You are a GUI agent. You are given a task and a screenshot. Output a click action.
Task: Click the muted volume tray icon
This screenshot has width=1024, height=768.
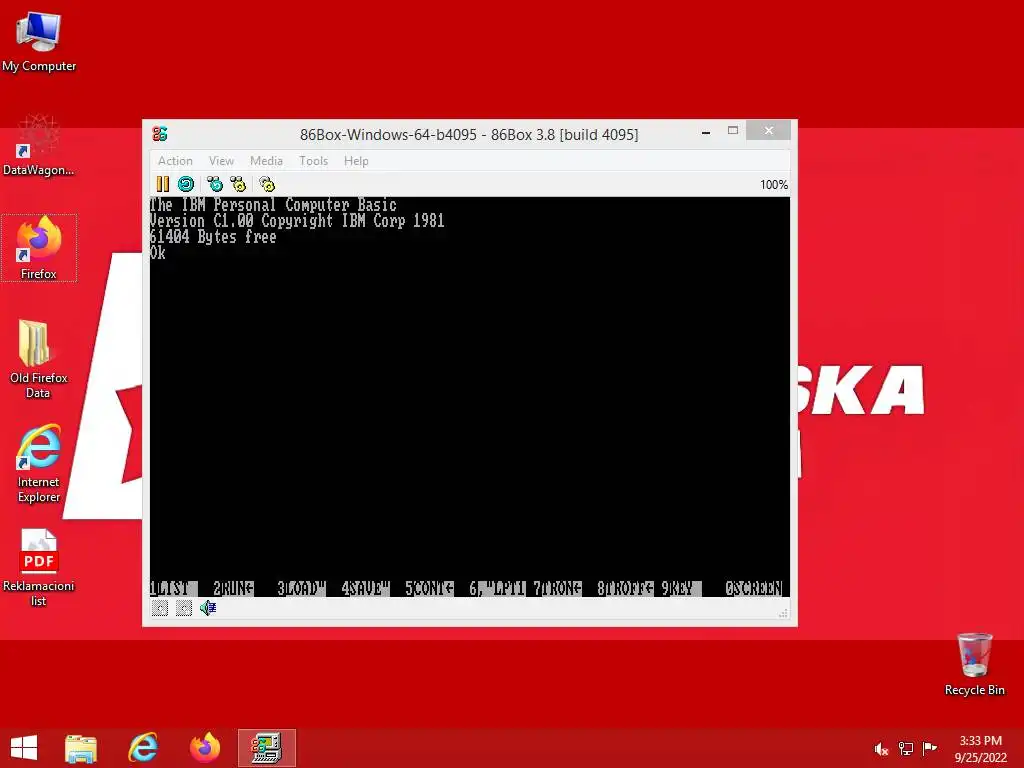point(882,749)
